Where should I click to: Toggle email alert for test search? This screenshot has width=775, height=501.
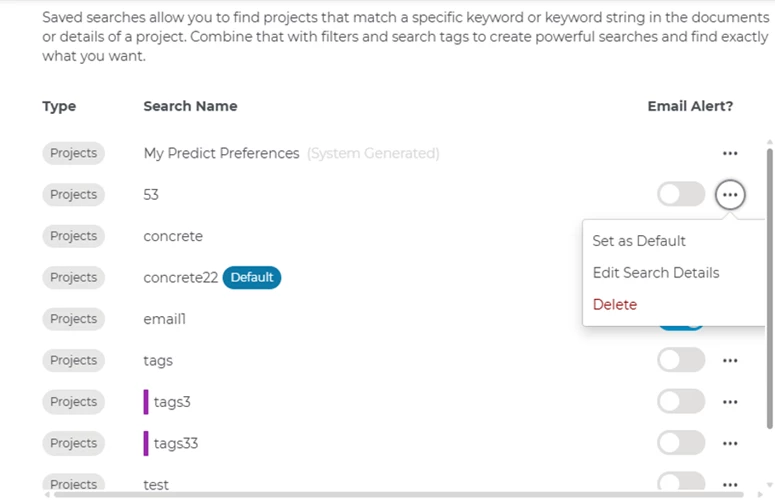tap(681, 484)
